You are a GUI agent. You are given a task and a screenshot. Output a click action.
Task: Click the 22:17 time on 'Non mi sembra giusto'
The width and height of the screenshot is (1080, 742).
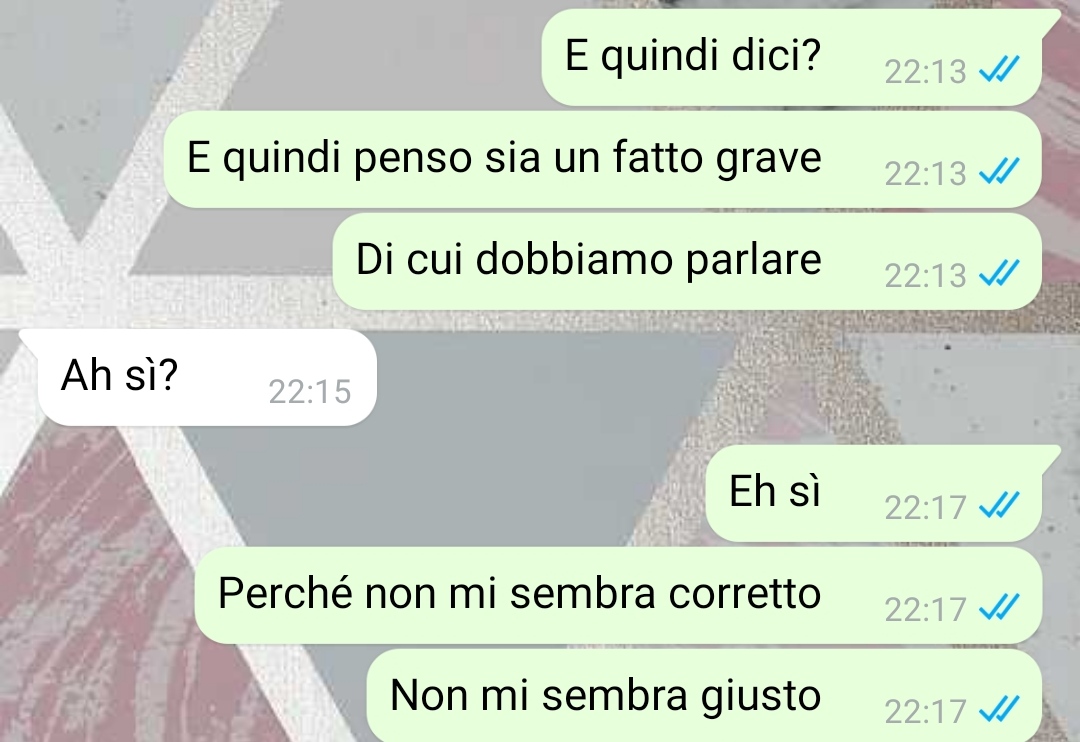point(926,712)
